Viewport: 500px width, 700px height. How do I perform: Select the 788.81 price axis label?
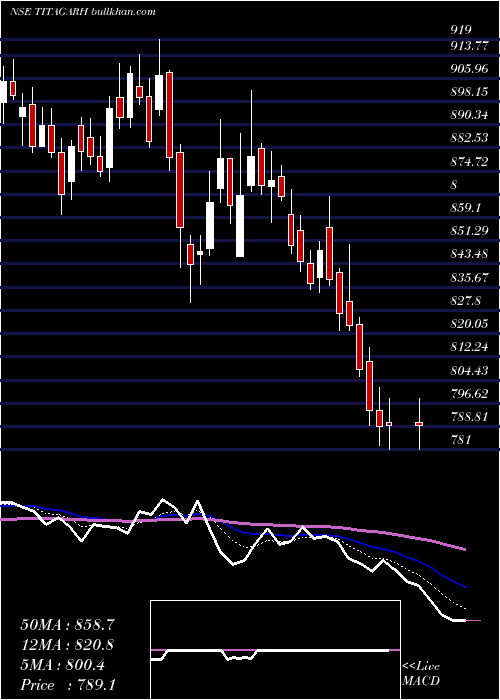pos(471,417)
